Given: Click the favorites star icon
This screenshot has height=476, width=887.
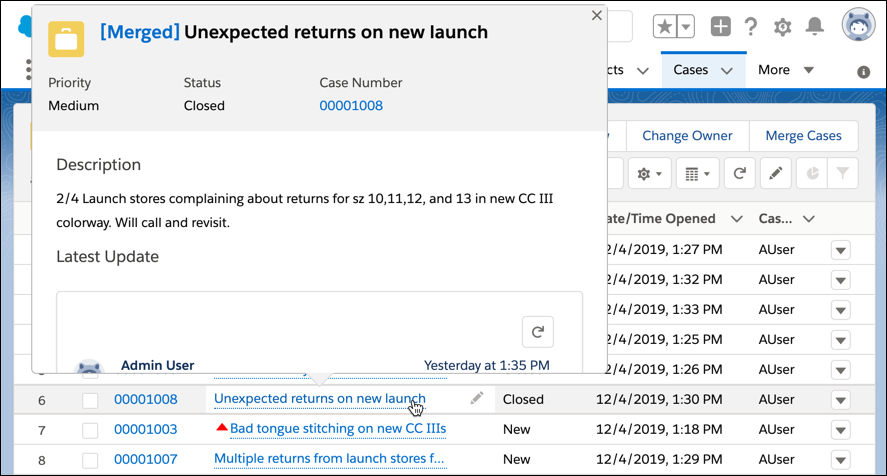Looking at the screenshot, I should tap(665, 27).
